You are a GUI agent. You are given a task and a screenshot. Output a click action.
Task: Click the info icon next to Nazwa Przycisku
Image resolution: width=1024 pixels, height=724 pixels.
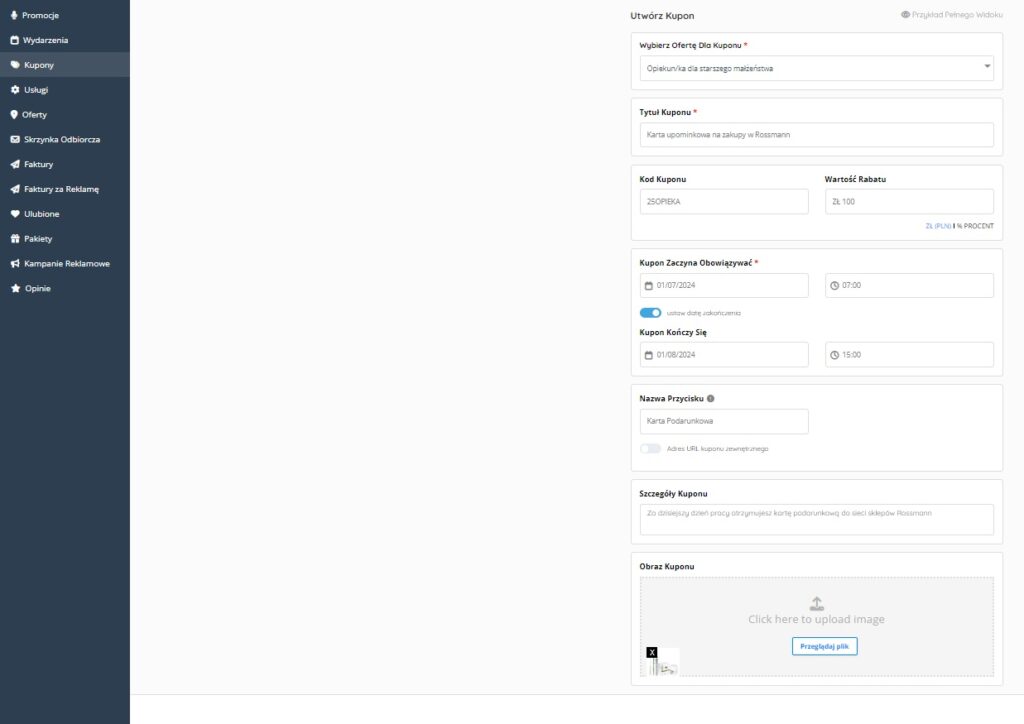[x=711, y=398]
